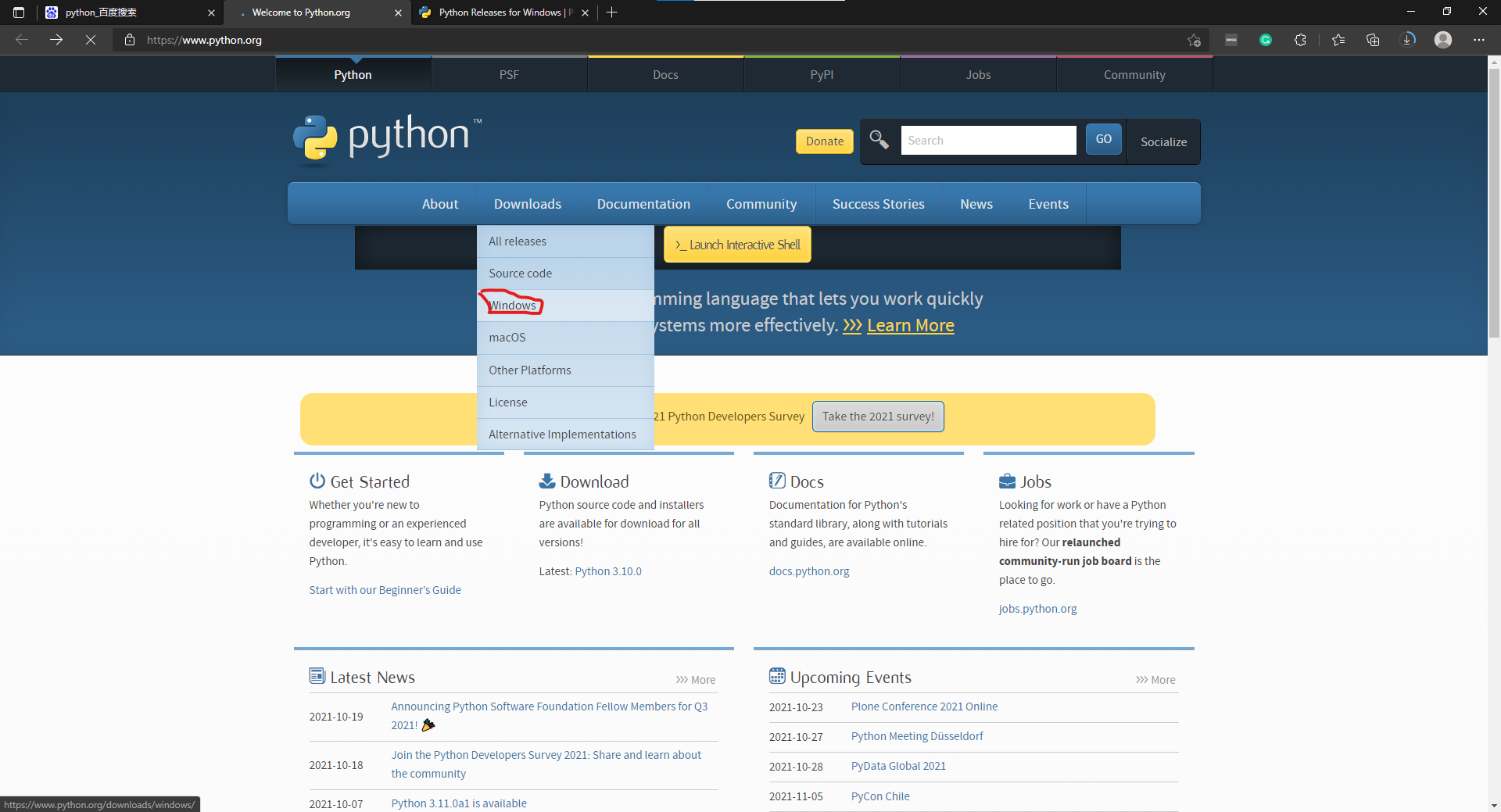Select All releases in Downloads menu
1501x812 pixels.
(565, 241)
